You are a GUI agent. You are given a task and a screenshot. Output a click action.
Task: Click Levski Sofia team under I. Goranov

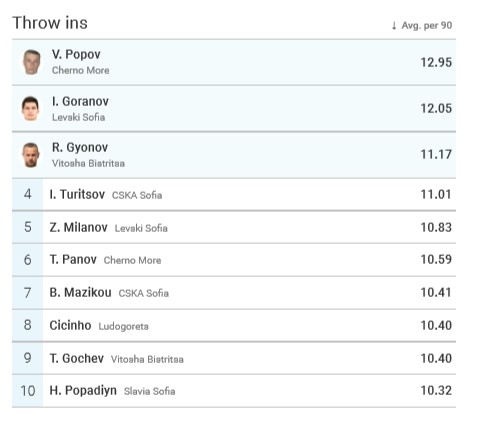(x=79, y=117)
